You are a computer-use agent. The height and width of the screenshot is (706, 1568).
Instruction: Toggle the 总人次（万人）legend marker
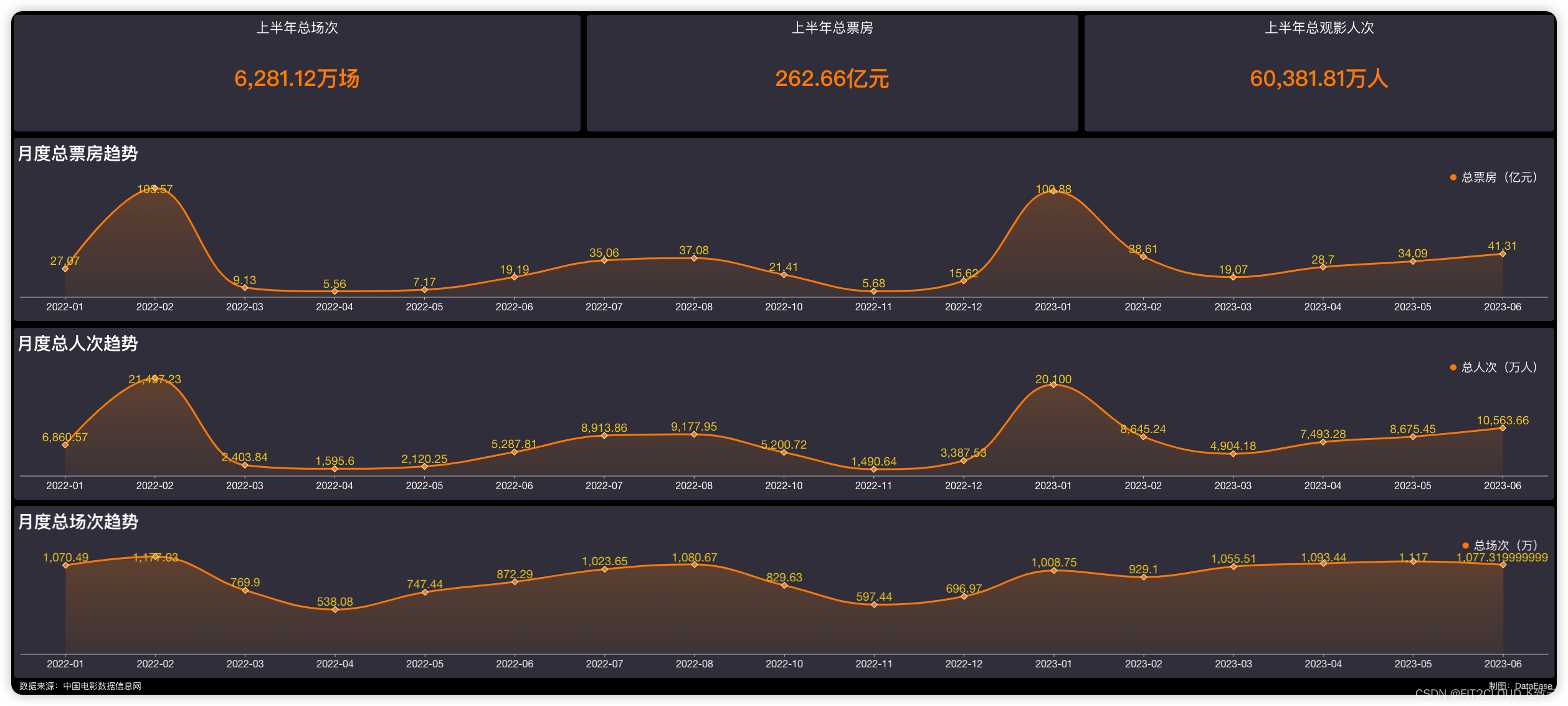click(x=1453, y=368)
